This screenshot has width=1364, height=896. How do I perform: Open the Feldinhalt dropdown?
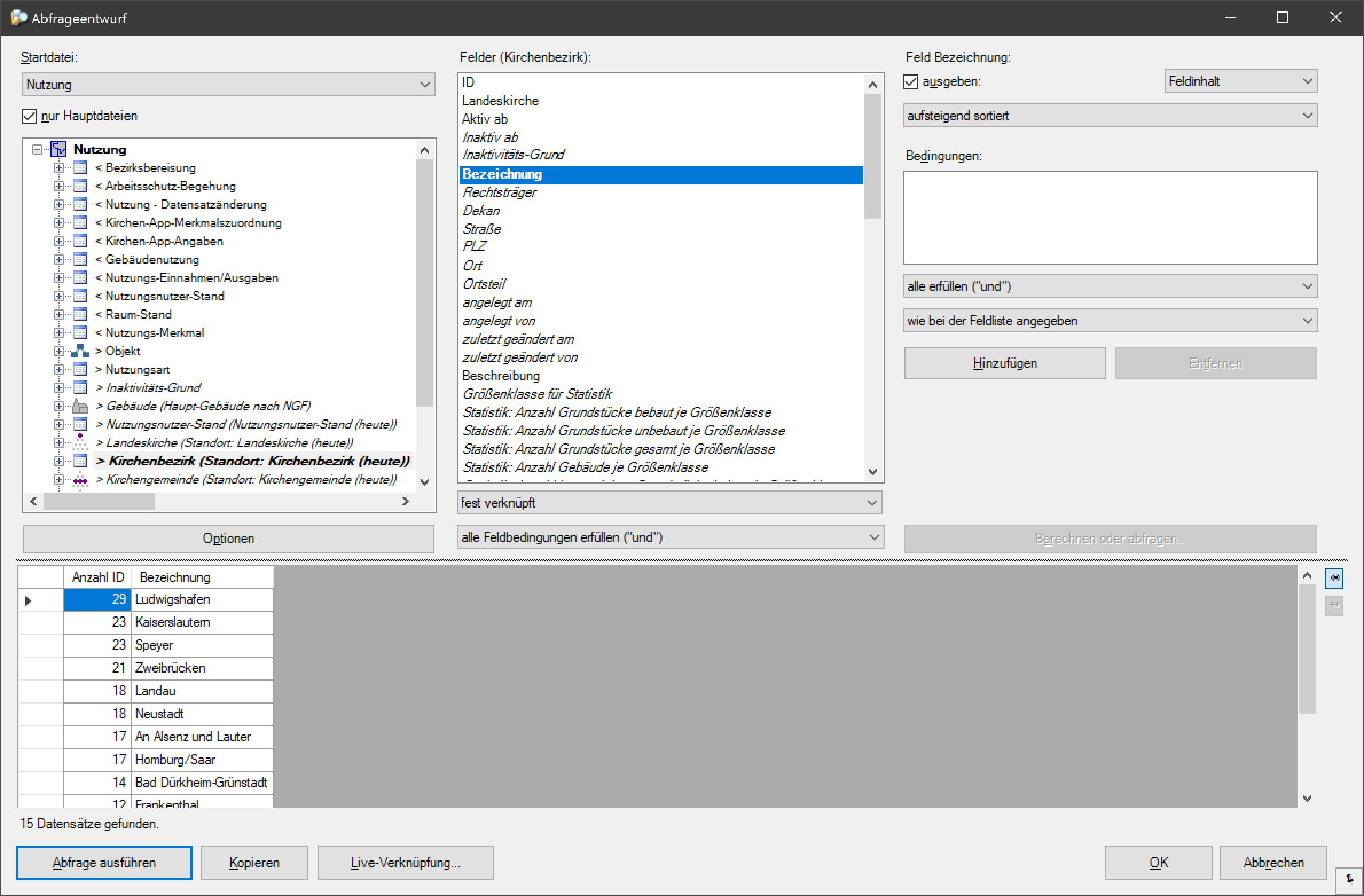click(1241, 81)
